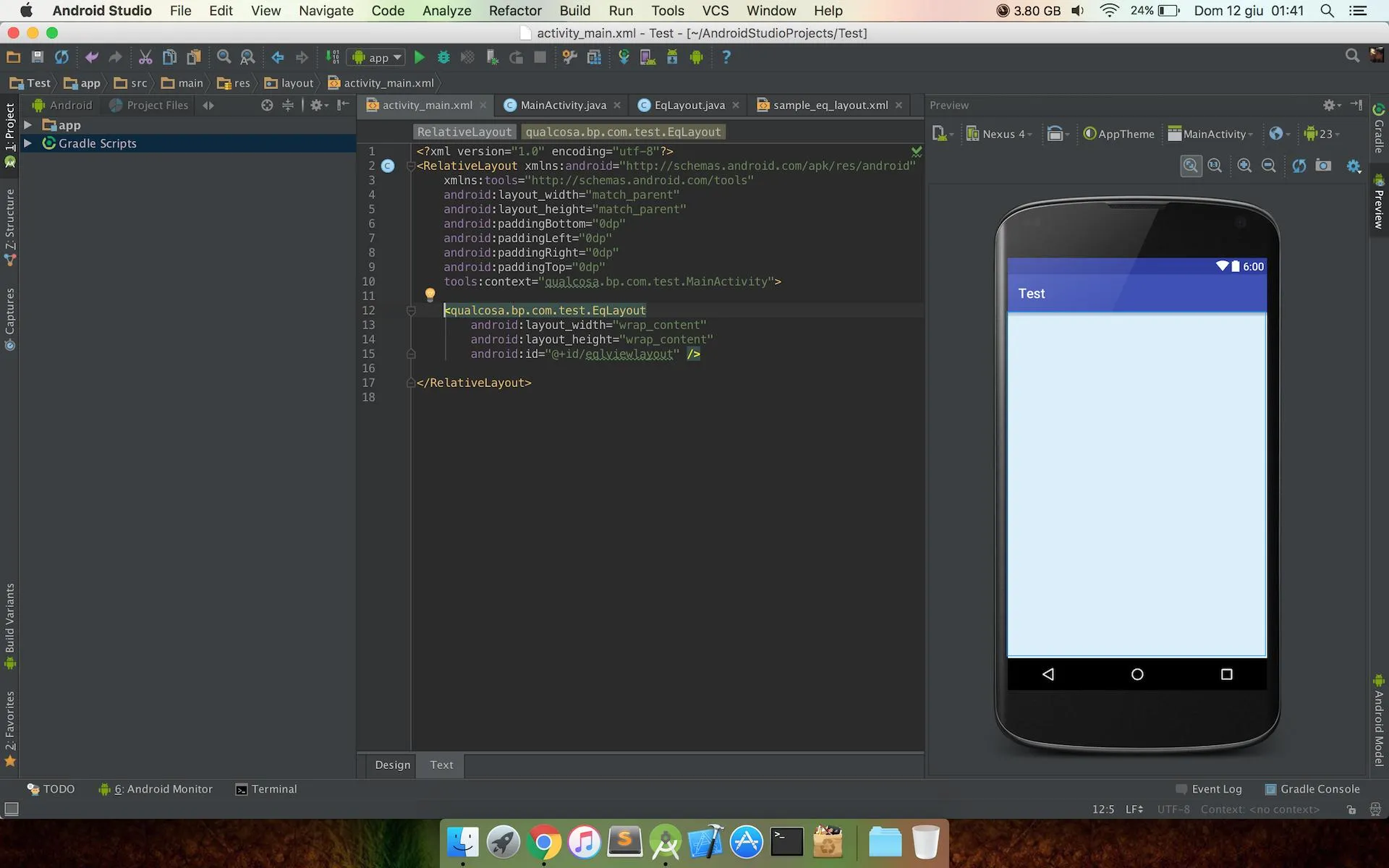Toggle Zoom to Fit in preview
This screenshot has height=868, width=1389.
[1190, 166]
